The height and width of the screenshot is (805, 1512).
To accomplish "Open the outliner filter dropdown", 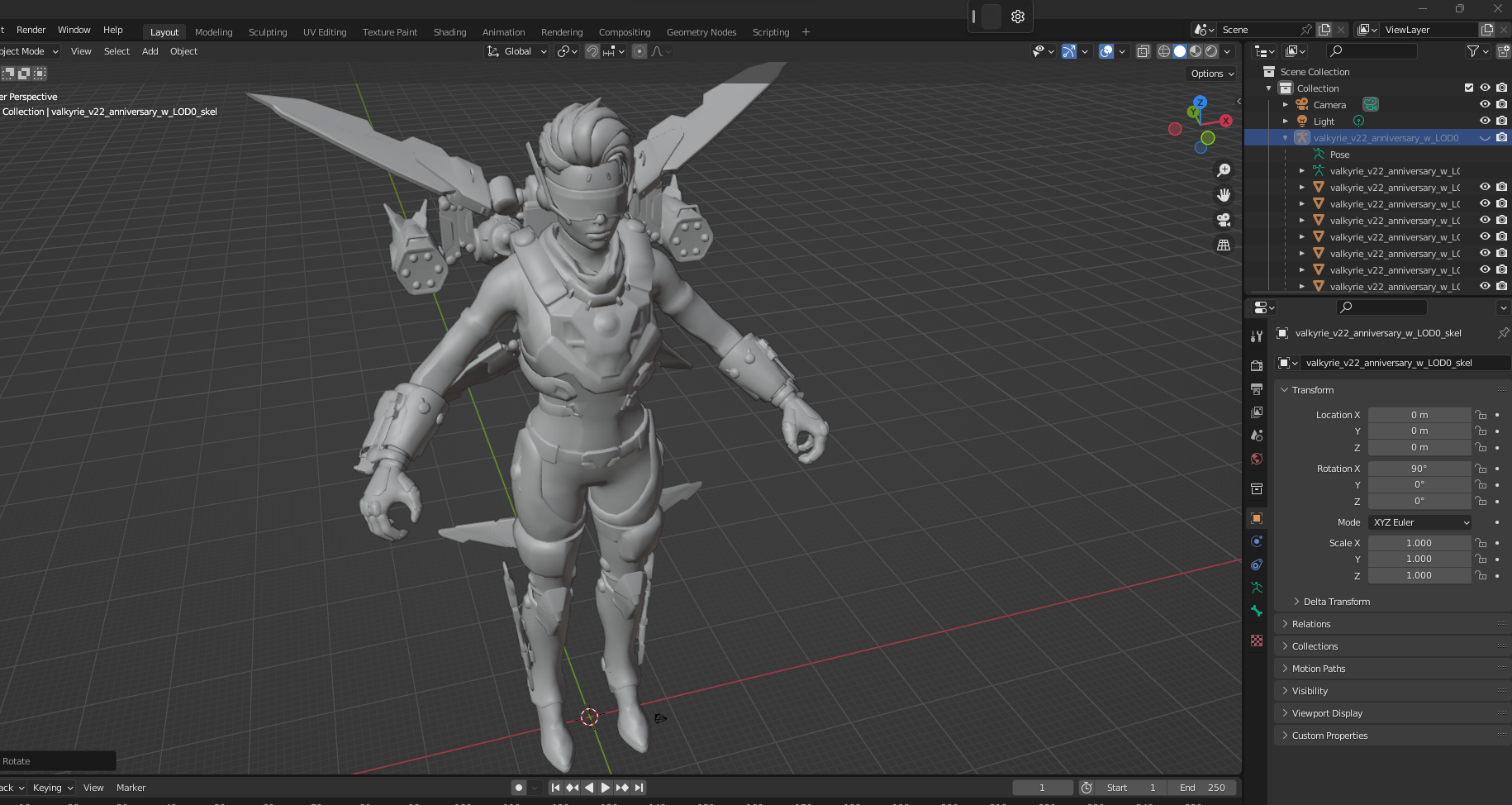I will pos(1477,51).
